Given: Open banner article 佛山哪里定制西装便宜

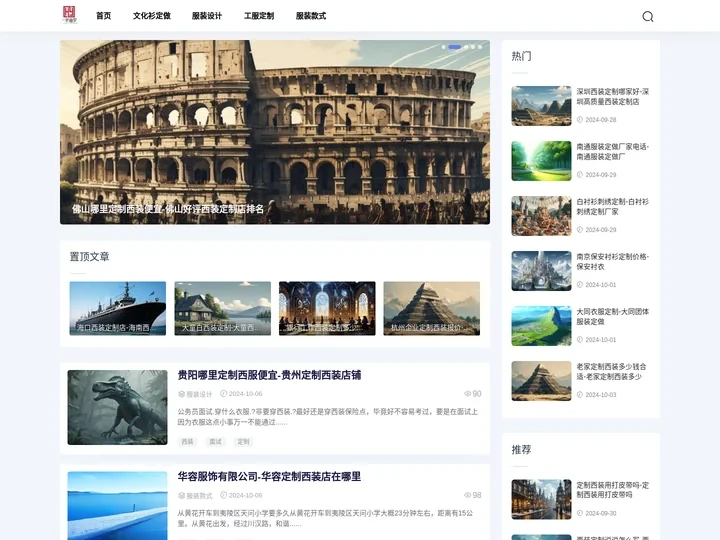Looking at the screenshot, I should click(168, 209).
